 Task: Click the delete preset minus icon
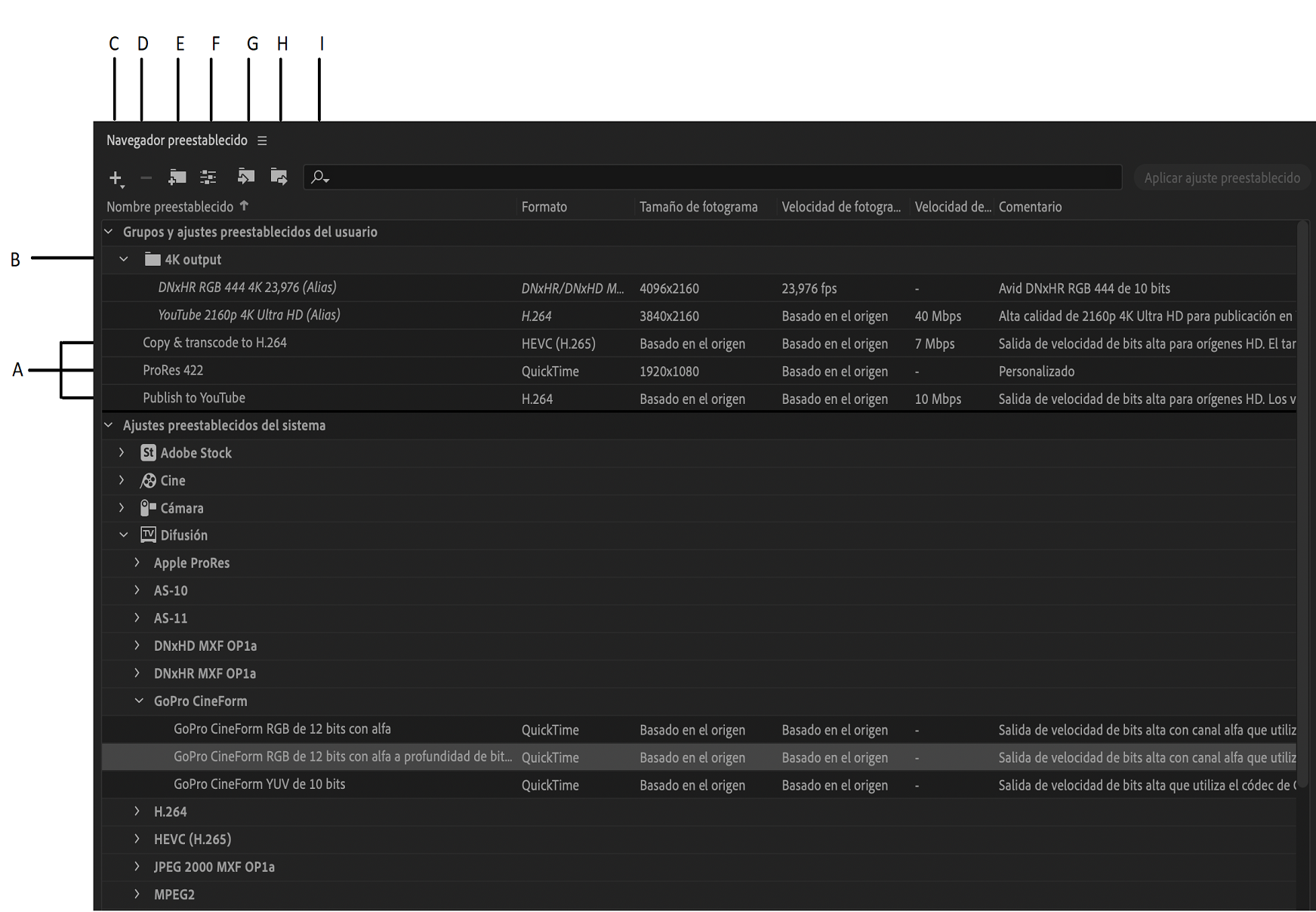[x=146, y=178]
